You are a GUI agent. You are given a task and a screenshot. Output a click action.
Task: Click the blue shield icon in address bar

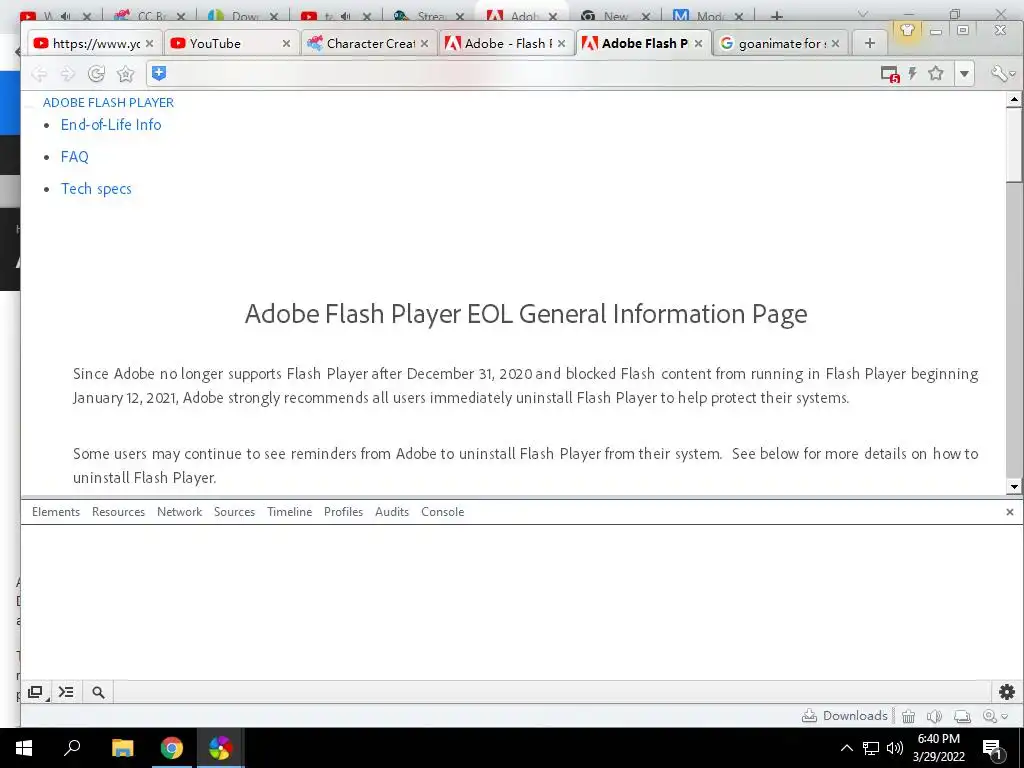click(x=159, y=73)
